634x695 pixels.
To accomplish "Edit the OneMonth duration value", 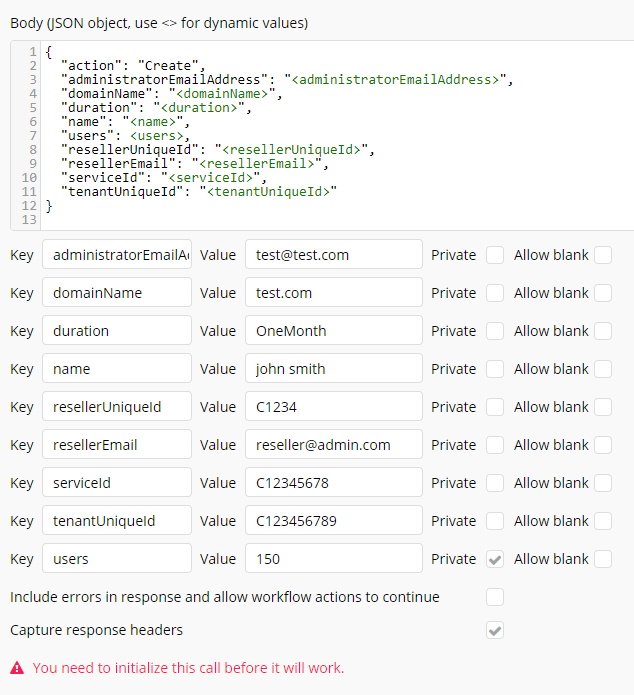I will coord(333,331).
